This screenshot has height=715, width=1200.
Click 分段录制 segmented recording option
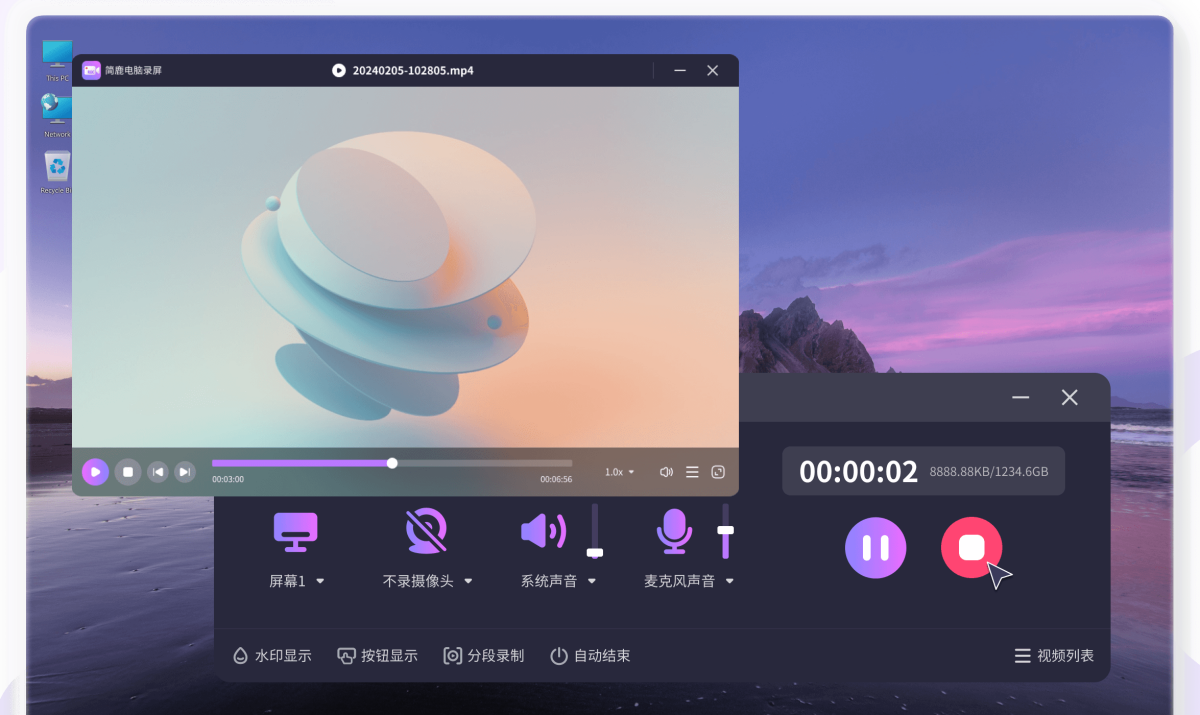click(x=484, y=656)
